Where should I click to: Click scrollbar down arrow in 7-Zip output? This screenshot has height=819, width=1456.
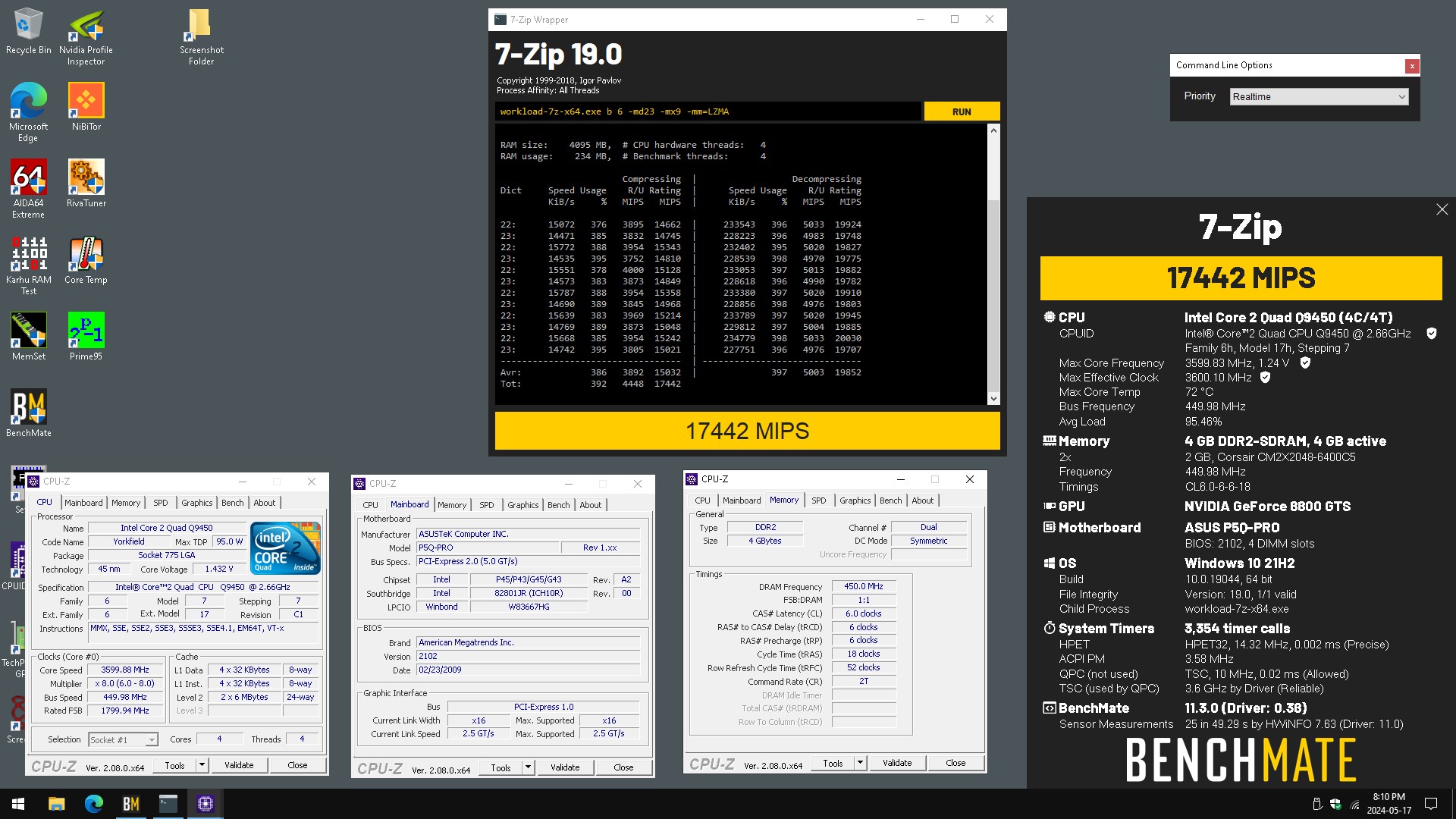[993, 399]
